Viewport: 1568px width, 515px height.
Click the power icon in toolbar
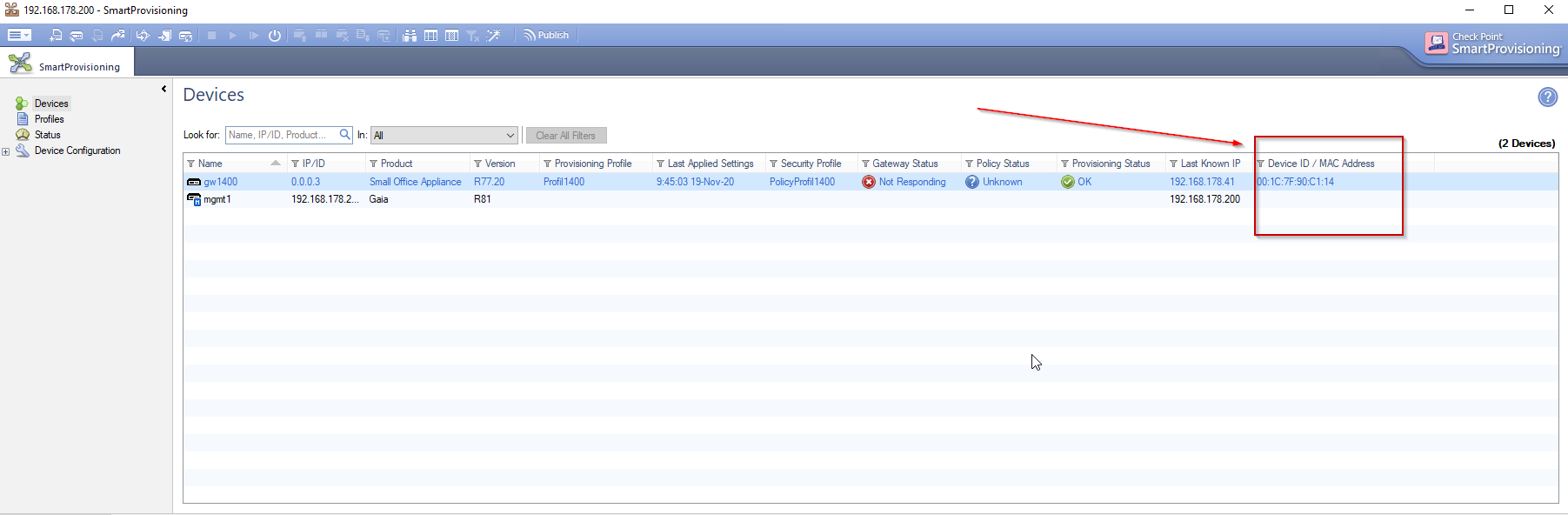tap(275, 36)
